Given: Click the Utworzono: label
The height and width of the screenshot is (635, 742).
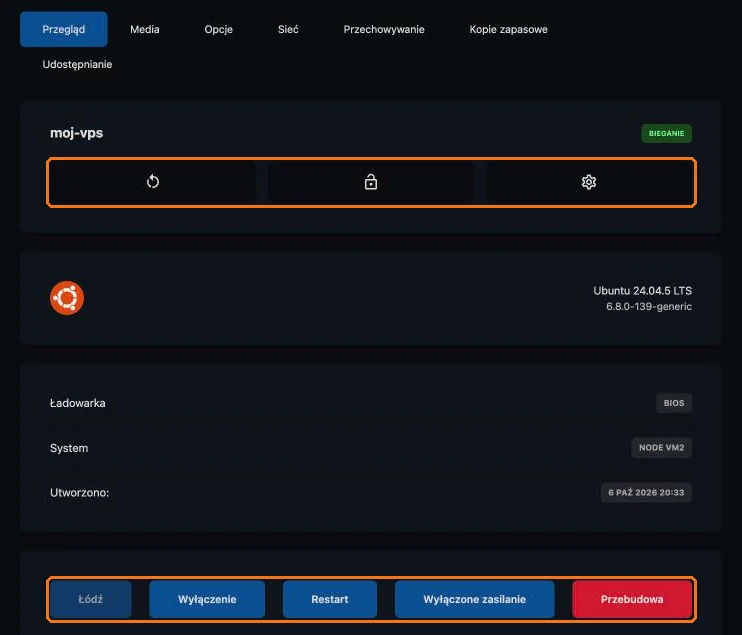Looking at the screenshot, I should (80, 493).
